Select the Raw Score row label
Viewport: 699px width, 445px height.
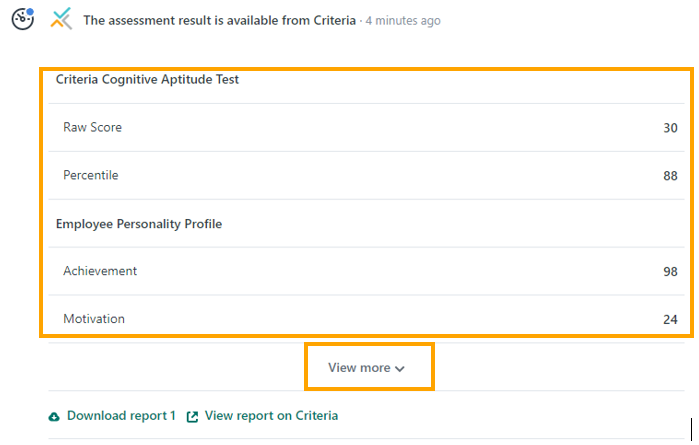click(92, 127)
